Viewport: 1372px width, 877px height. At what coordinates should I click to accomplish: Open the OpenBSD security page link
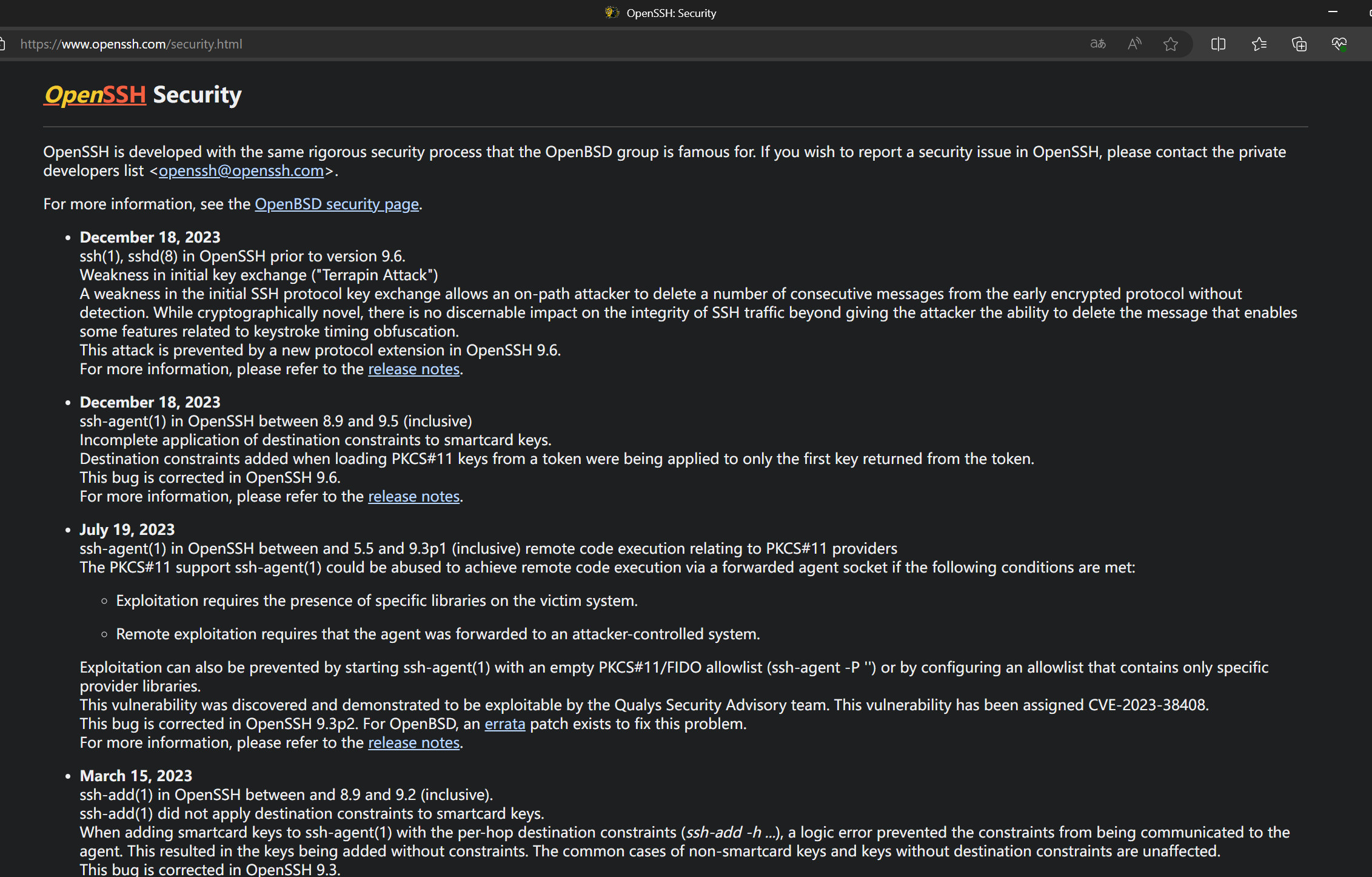336,204
